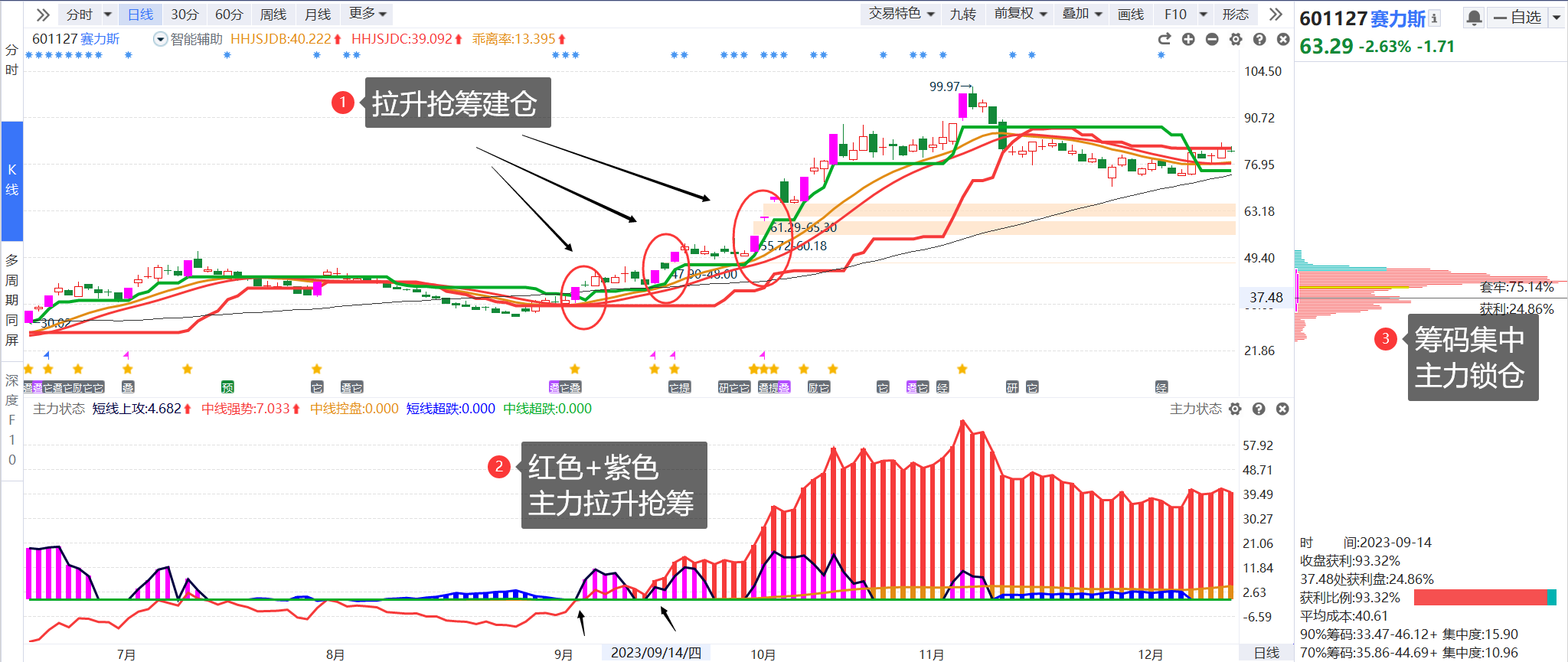Open the 自选 watchlist dropdown arrow
The image size is (1568, 662).
point(1557,18)
